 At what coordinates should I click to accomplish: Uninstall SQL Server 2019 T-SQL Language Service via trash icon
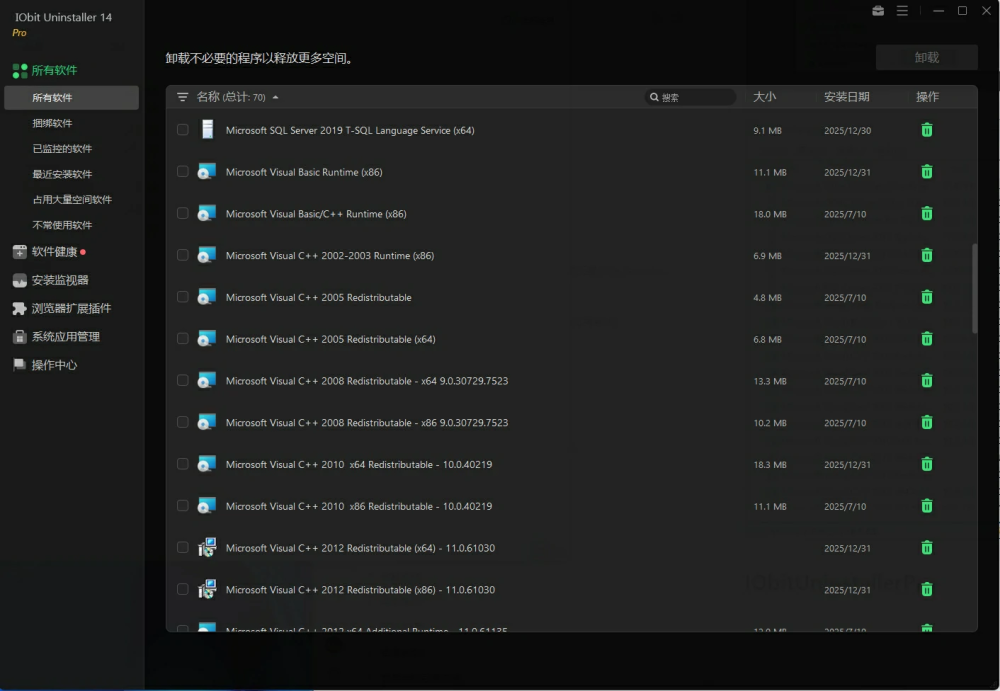pos(927,130)
